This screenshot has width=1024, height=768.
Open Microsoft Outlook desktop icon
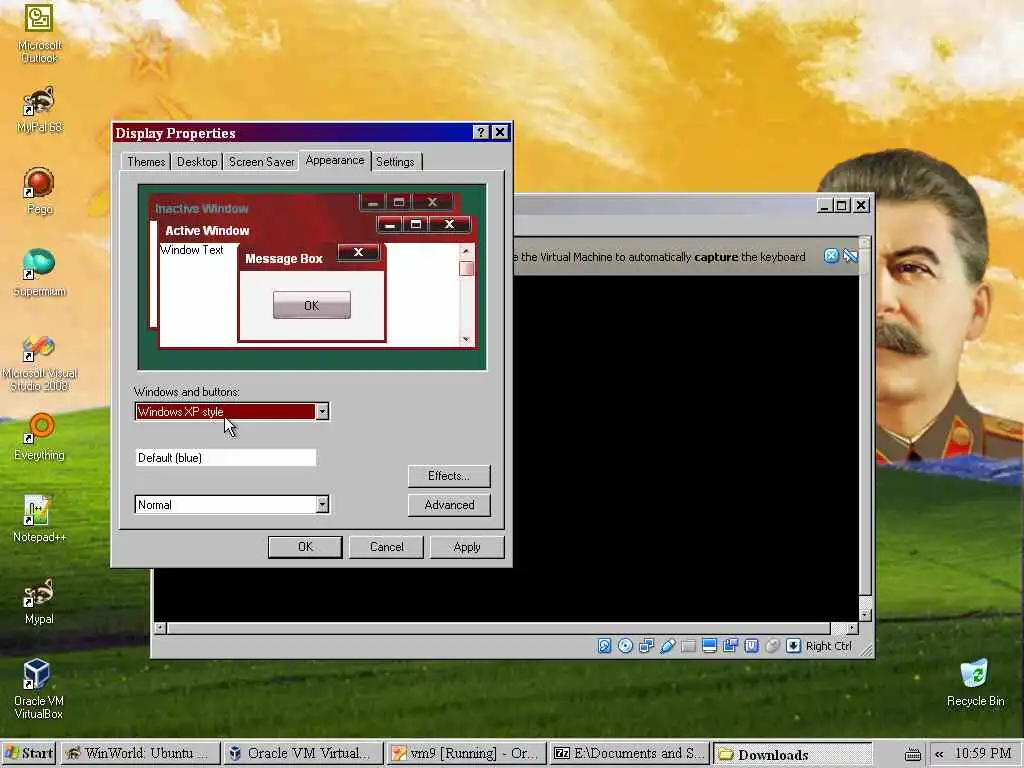pyautogui.click(x=39, y=33)
